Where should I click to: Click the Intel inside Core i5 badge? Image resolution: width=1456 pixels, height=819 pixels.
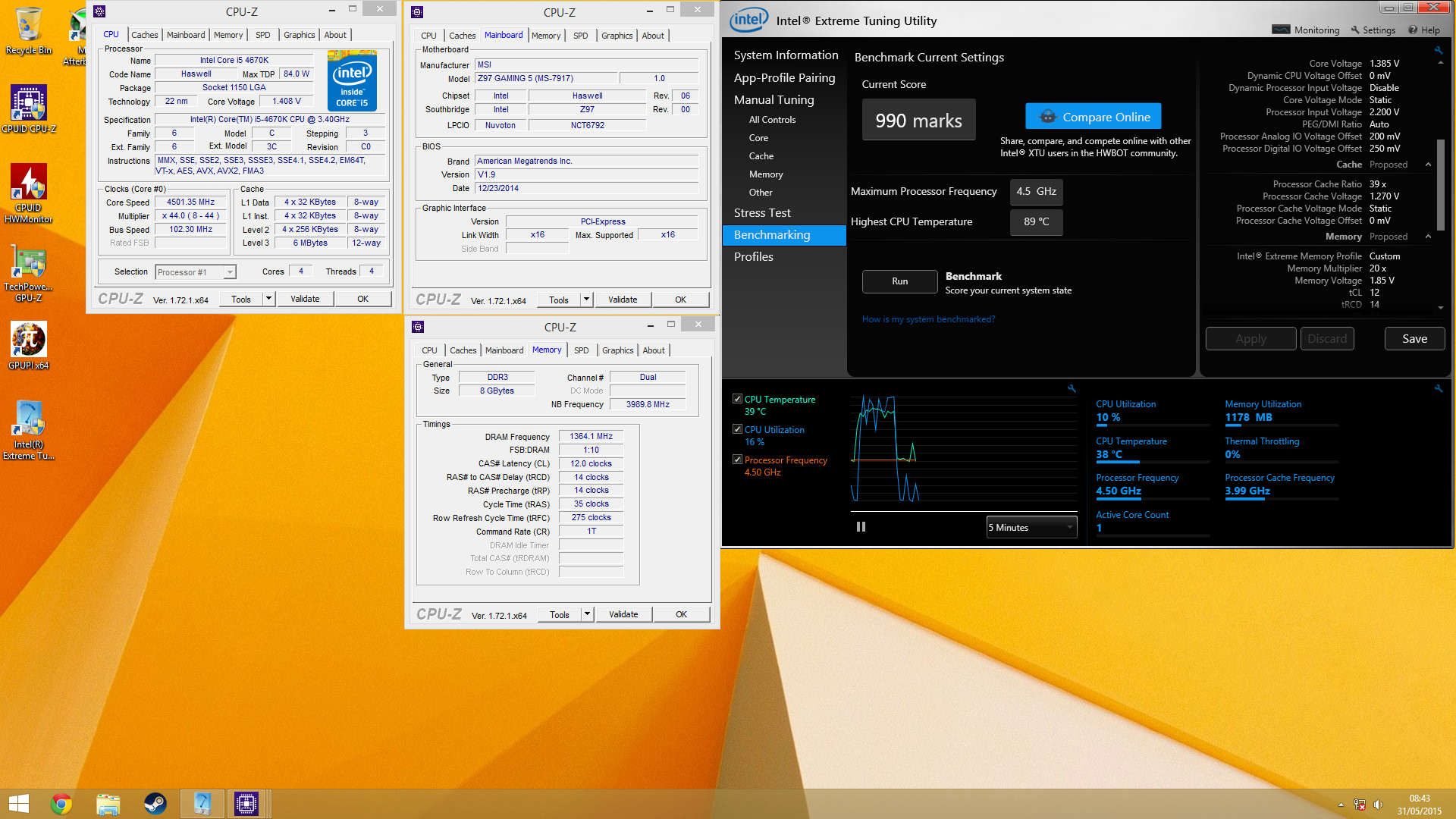(352, 80)
